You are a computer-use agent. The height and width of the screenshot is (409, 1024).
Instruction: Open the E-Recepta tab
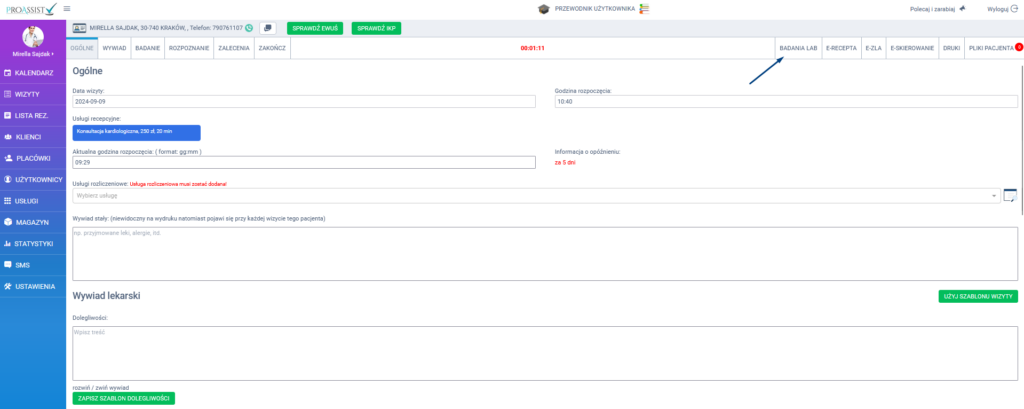(x=841, y=47)
